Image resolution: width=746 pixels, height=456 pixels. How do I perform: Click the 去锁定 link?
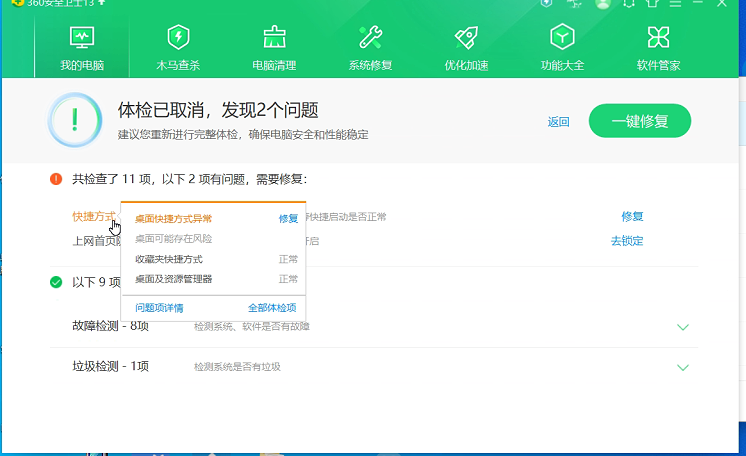627,241
